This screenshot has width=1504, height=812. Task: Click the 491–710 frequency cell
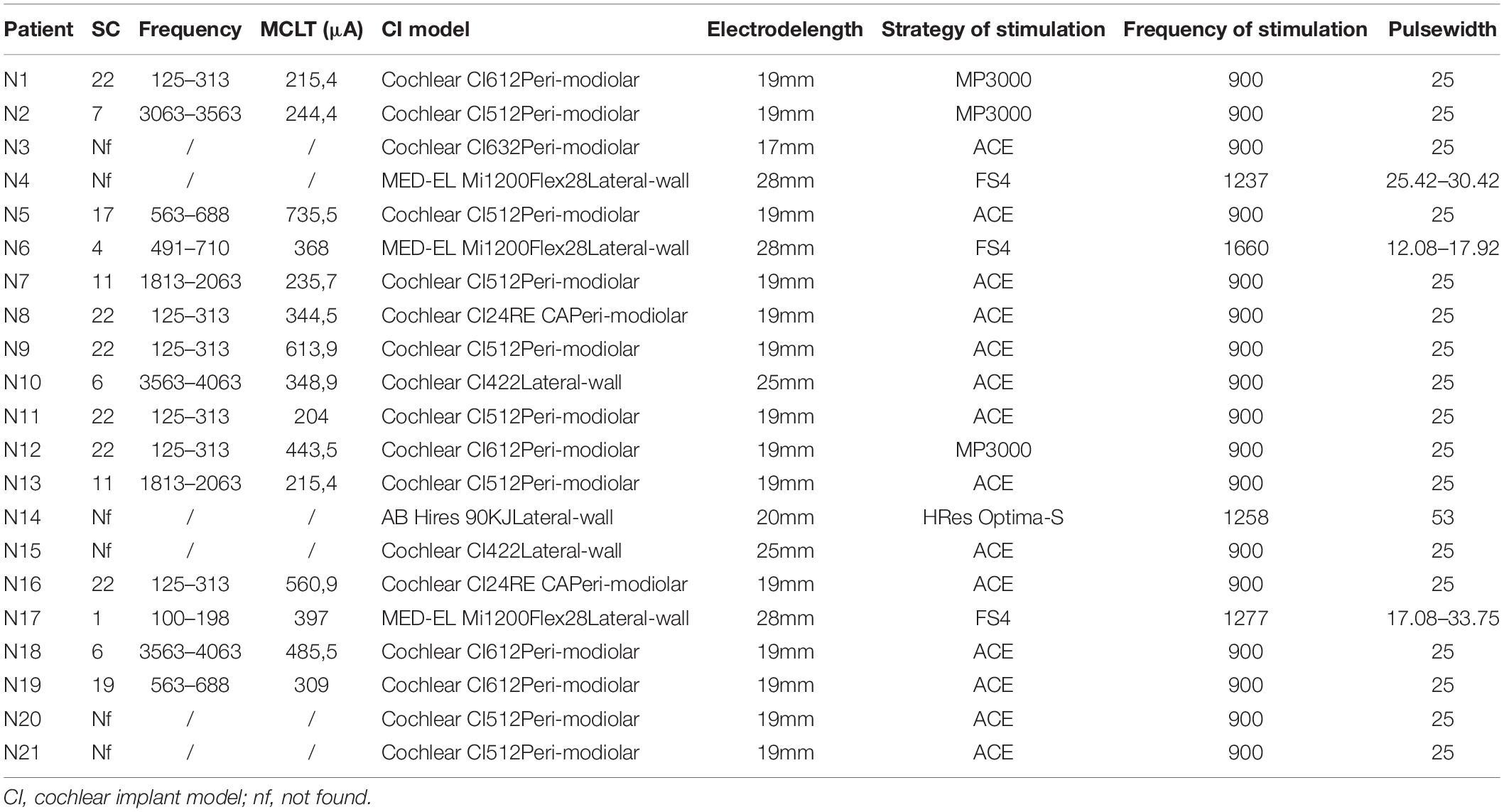pos(190,248)
